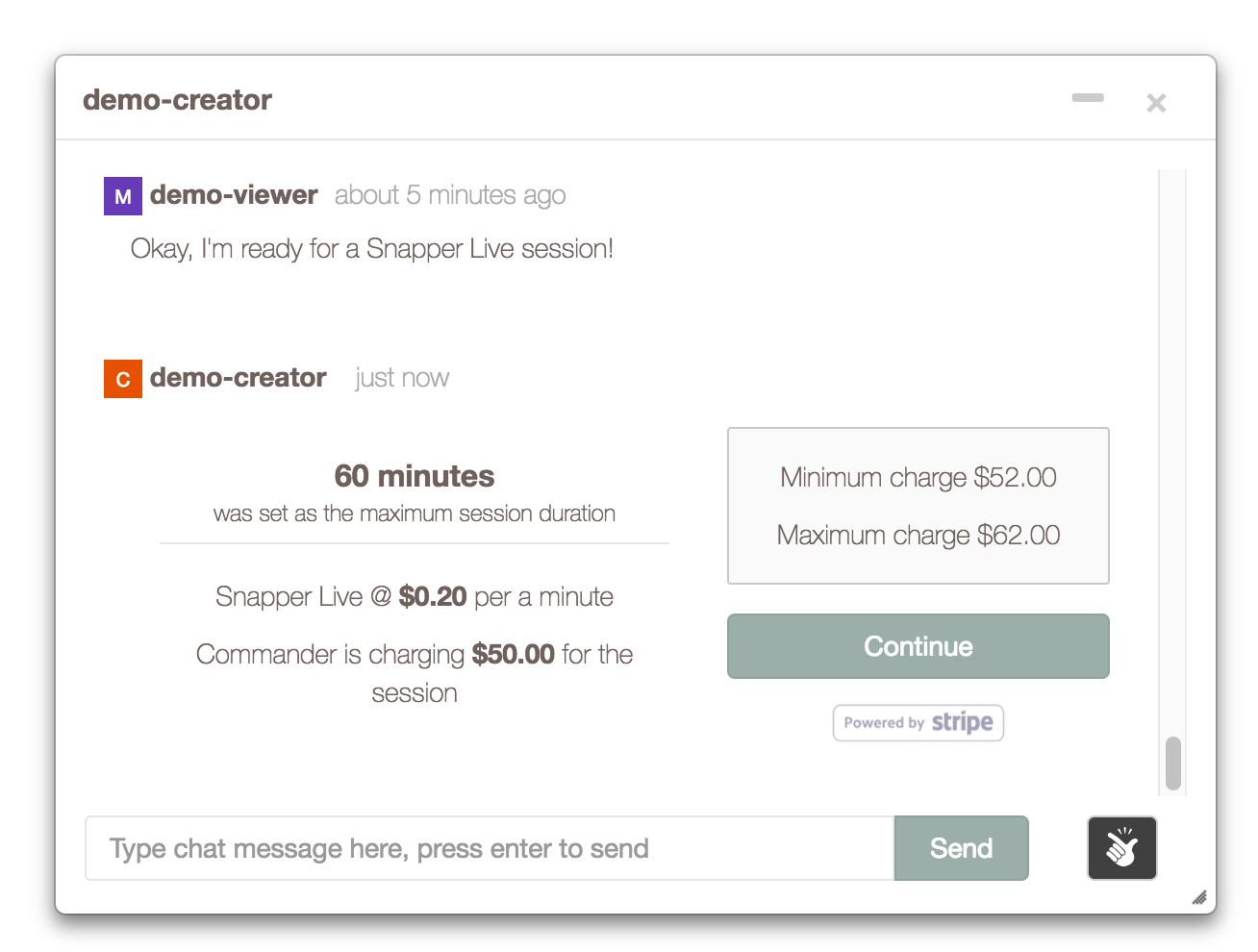Click 'was set as the maximum session duration'
This screenshot has height=952, width=1258.
[415, 514]
